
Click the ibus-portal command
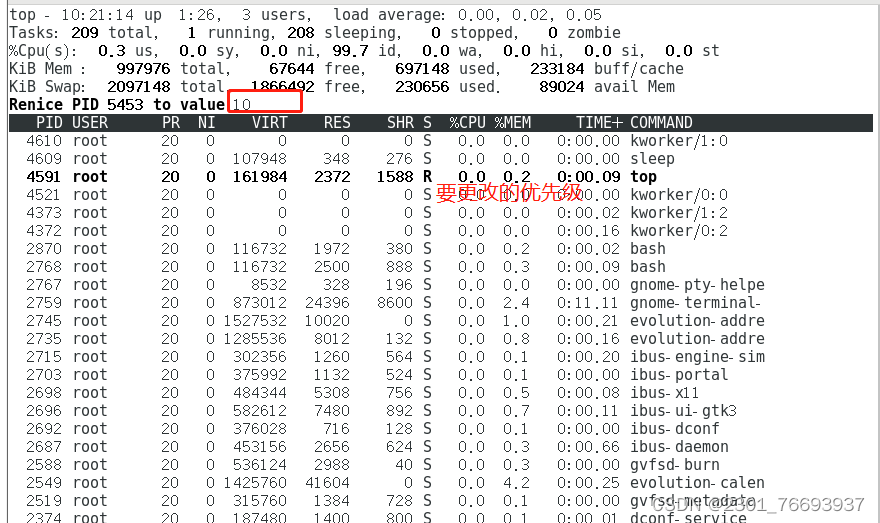(x=679, y=374)
